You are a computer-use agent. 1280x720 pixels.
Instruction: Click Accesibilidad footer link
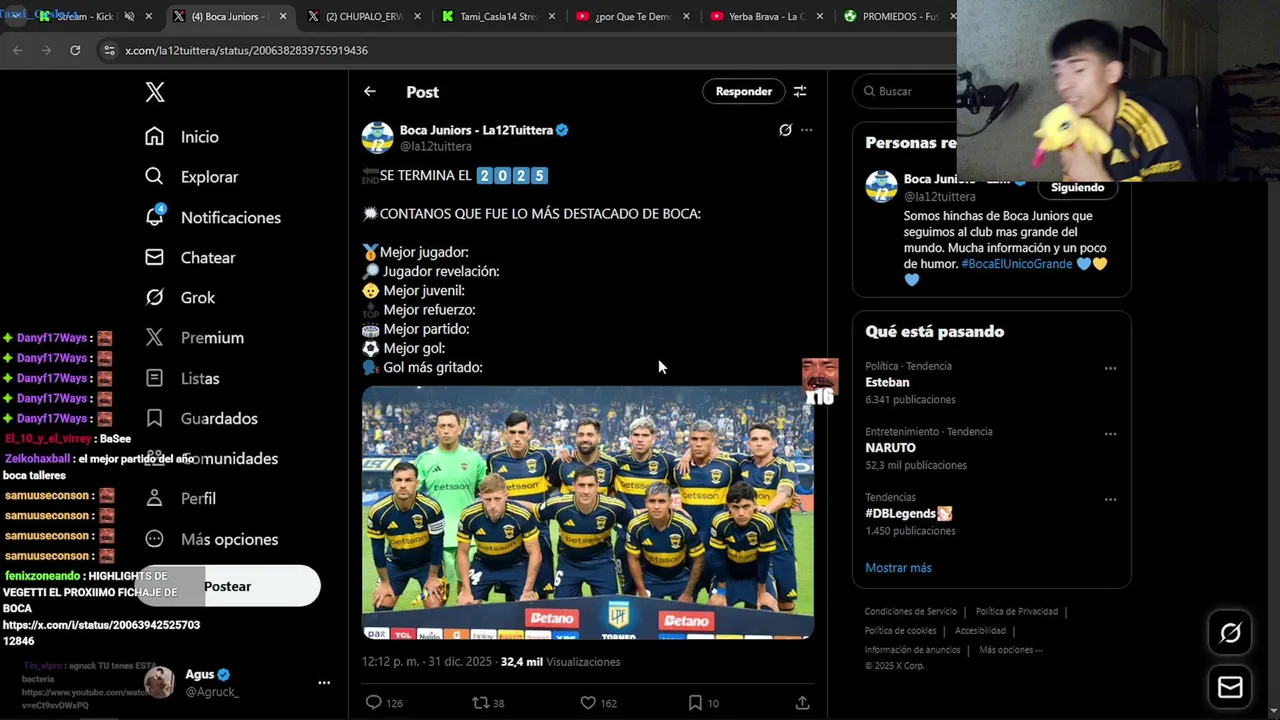980,631
